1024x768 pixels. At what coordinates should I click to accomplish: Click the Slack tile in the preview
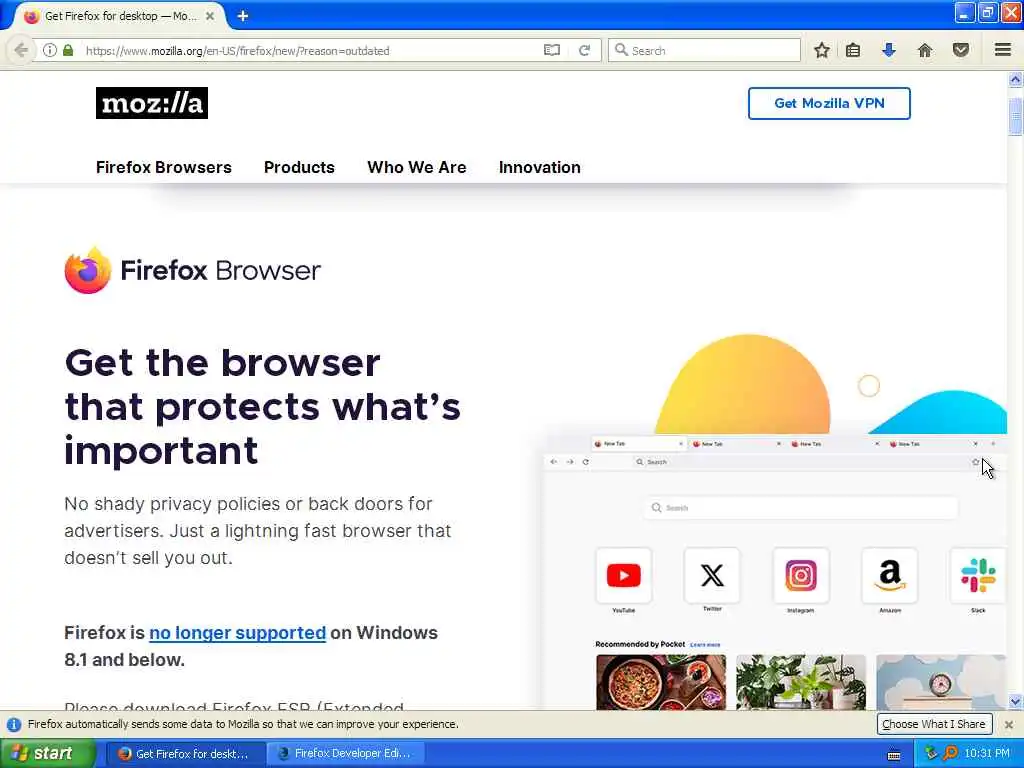point(978,575)
